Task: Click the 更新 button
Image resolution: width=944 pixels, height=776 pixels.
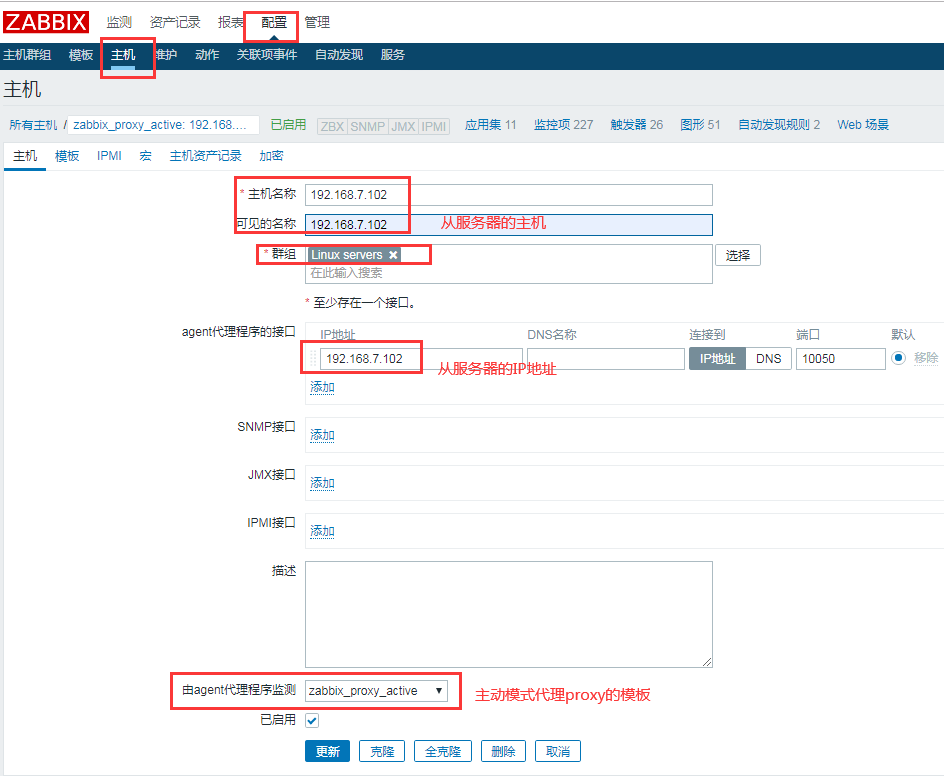Action: pyautogui.click(x=328, y=751)
